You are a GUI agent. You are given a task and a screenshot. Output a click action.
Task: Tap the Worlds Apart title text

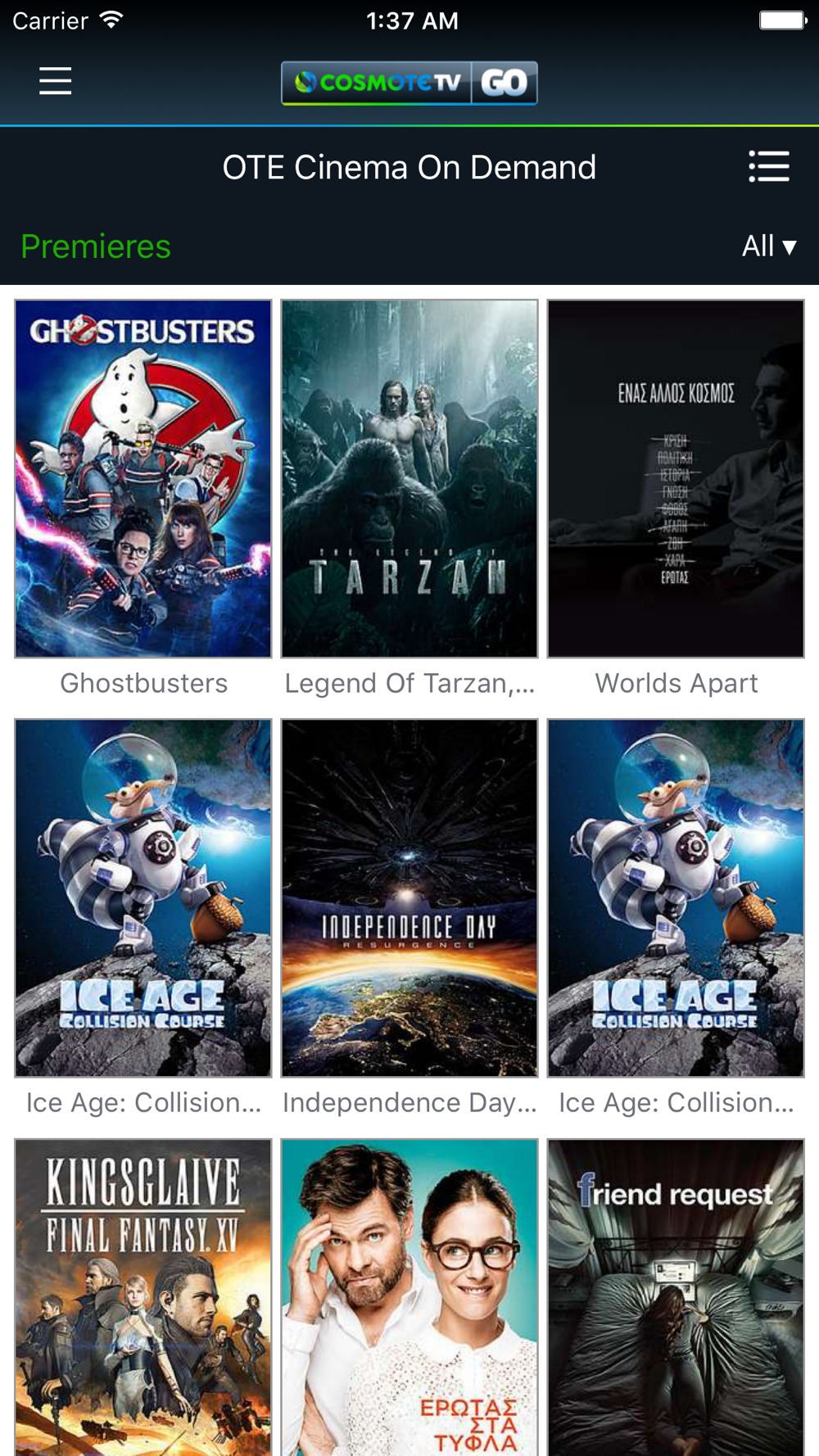[676, 683]
